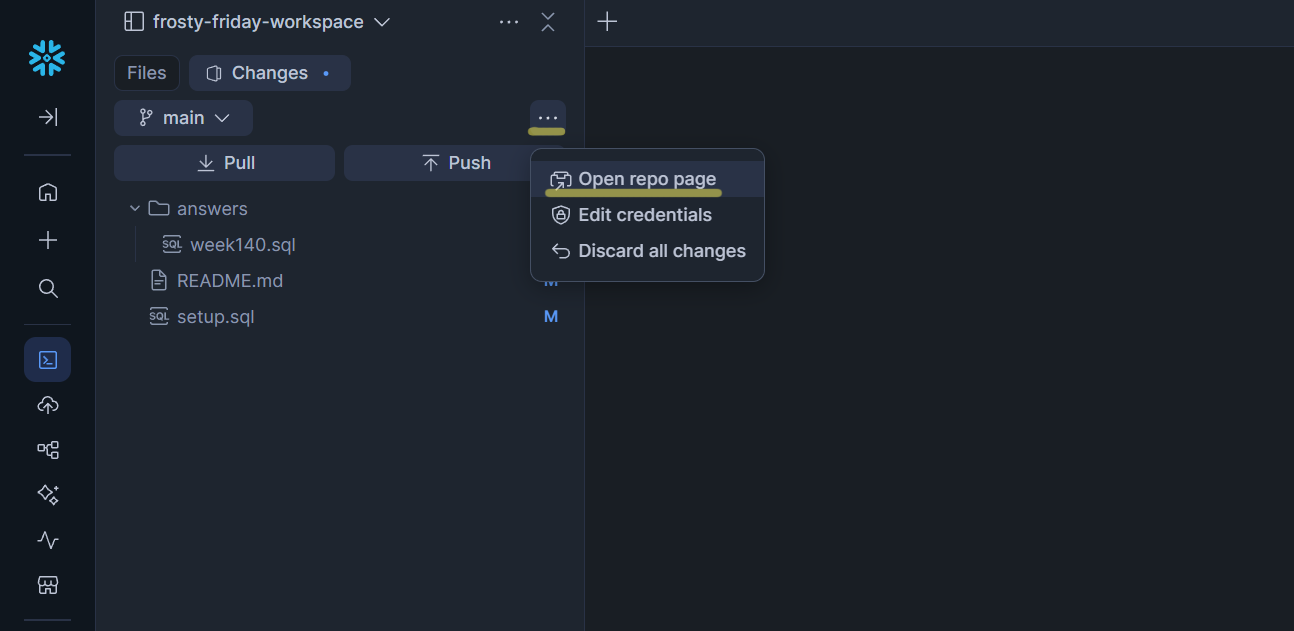Viewport: 1294px width, 631px height.
Task: Open the main branch selector
Action: coord(183,117)
